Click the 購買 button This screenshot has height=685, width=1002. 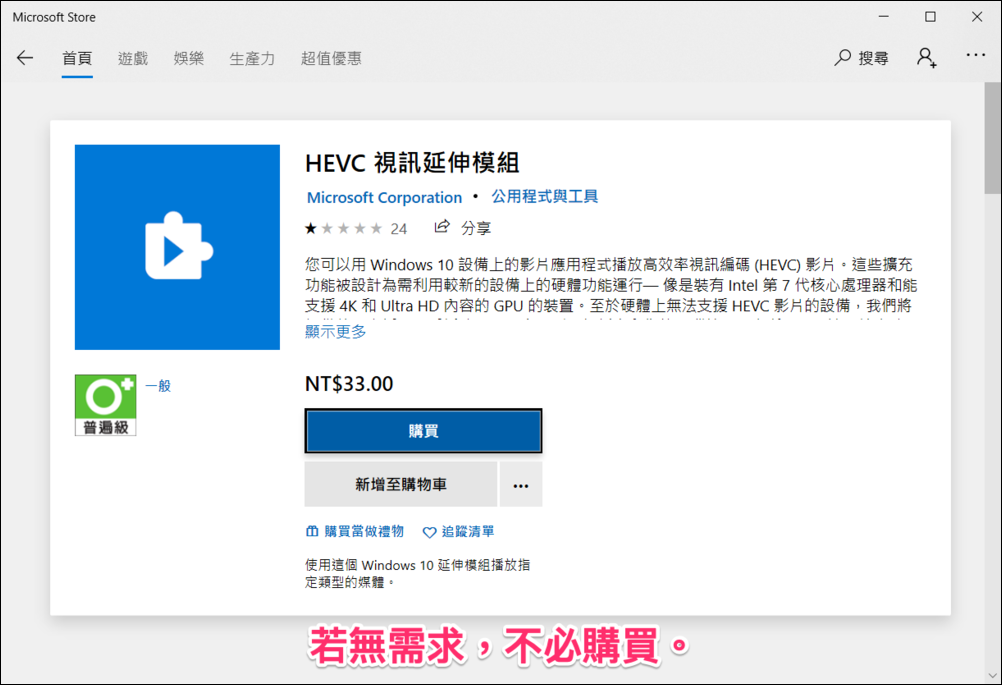coord(423,431)
